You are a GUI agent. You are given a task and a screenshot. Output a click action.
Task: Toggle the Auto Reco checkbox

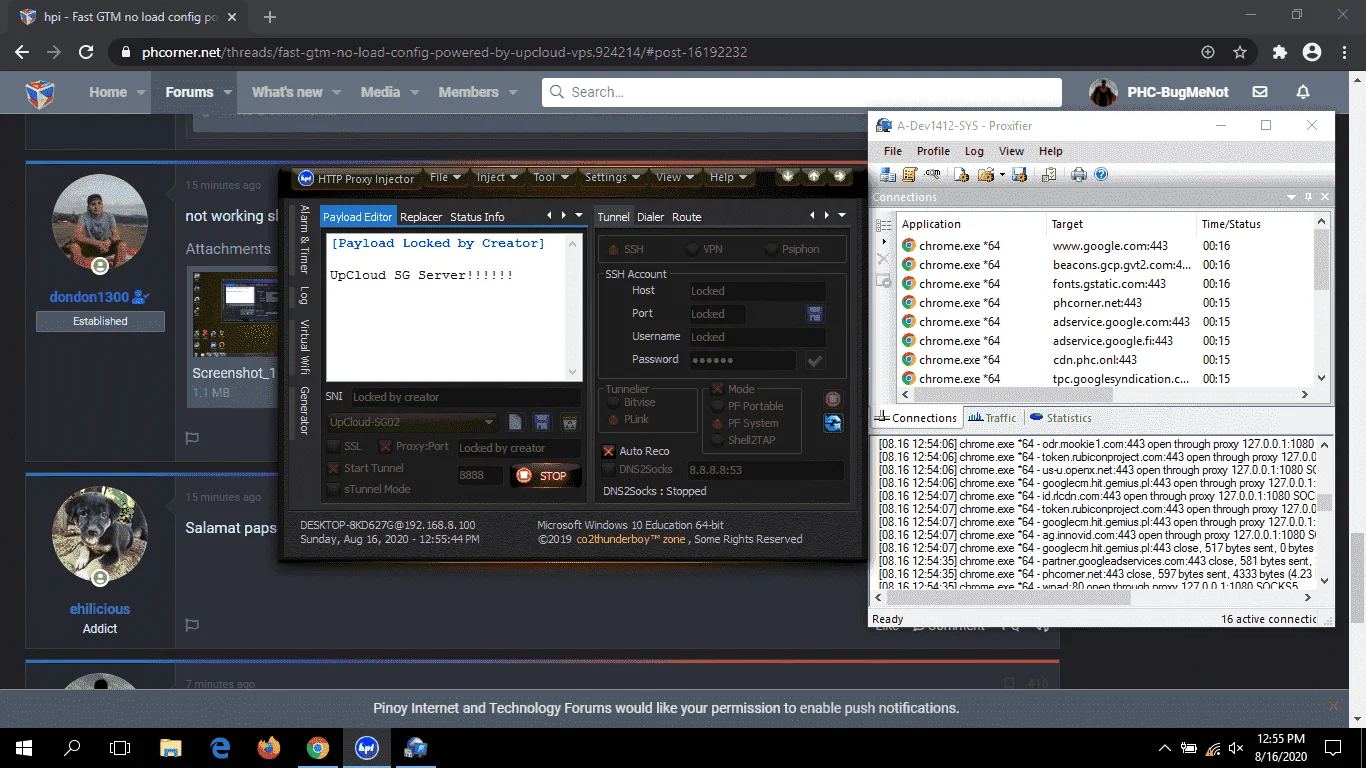click(608, 451)
